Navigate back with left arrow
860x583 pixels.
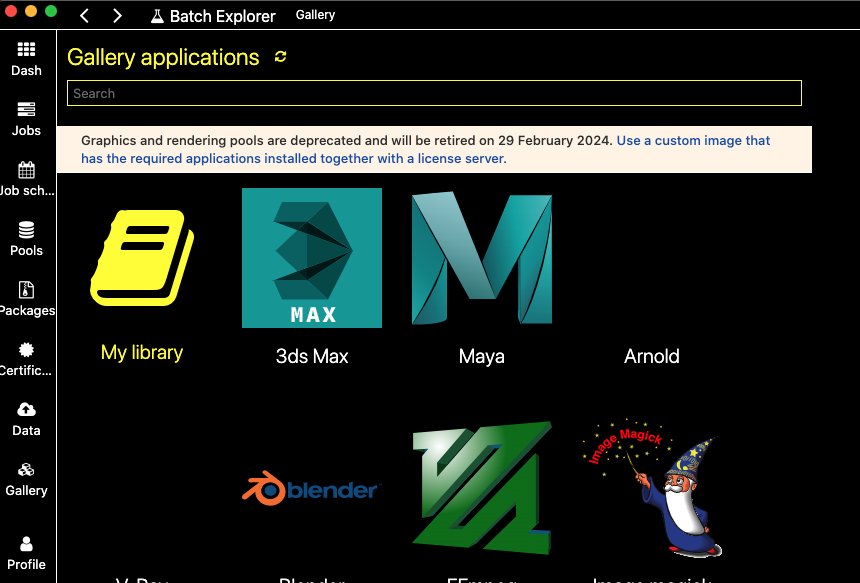(84, 15)
